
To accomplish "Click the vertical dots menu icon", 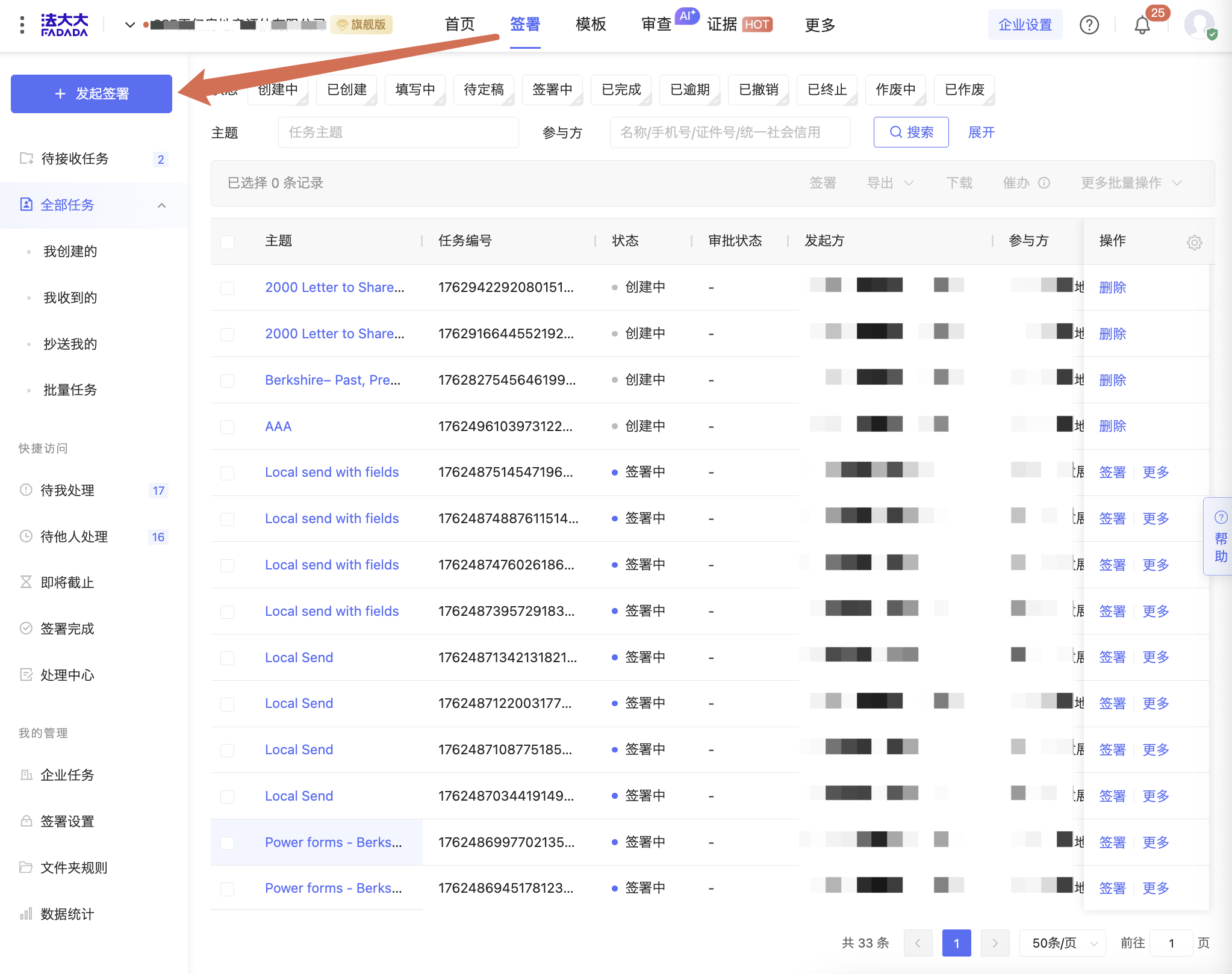I will click(22, 25).
